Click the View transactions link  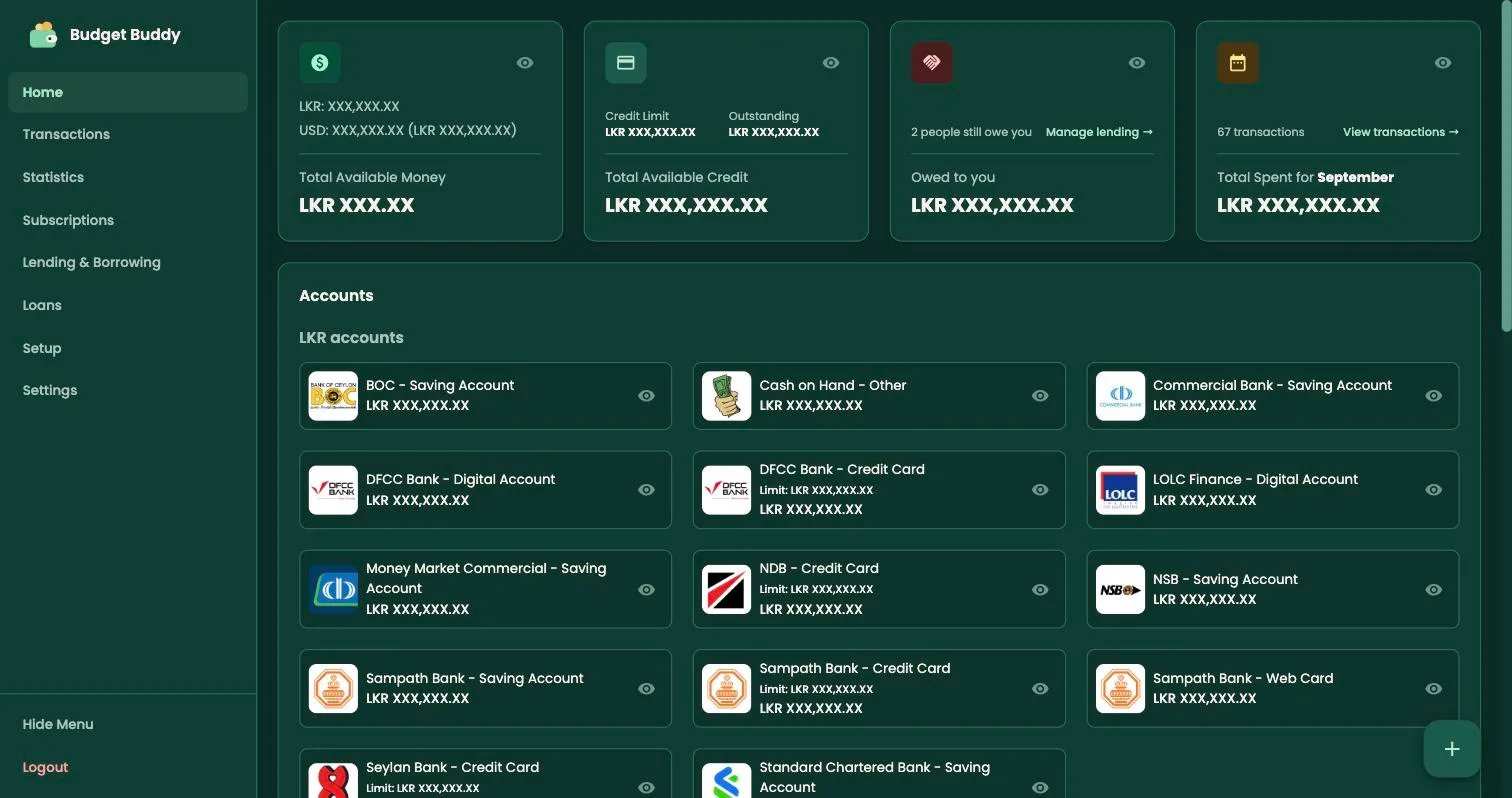(x=1400, y=132)
